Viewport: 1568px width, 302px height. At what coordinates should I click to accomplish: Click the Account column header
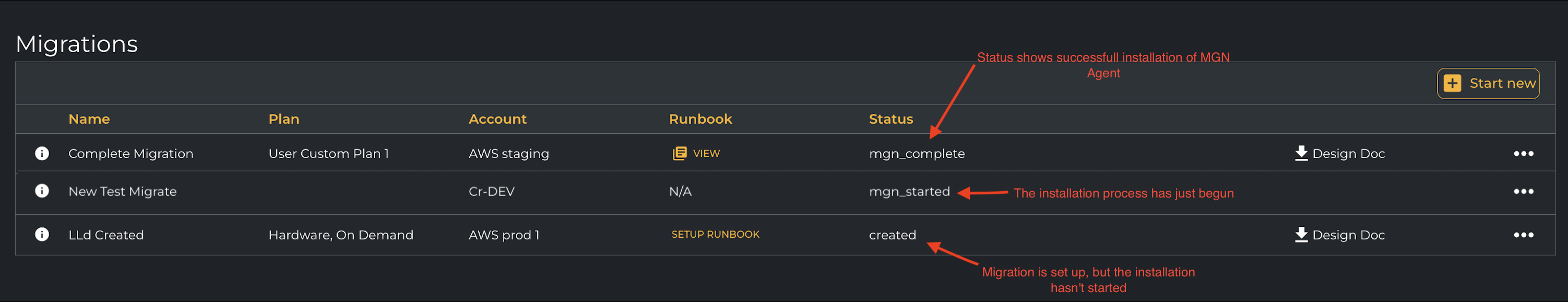tap(497, 119)
